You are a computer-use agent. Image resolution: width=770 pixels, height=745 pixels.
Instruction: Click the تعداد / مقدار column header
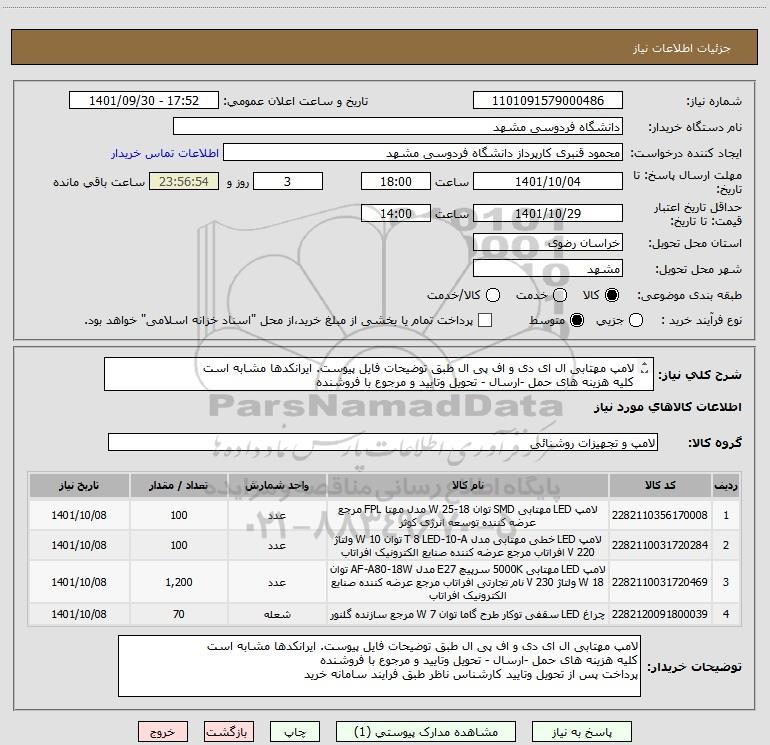coord(179,486)
